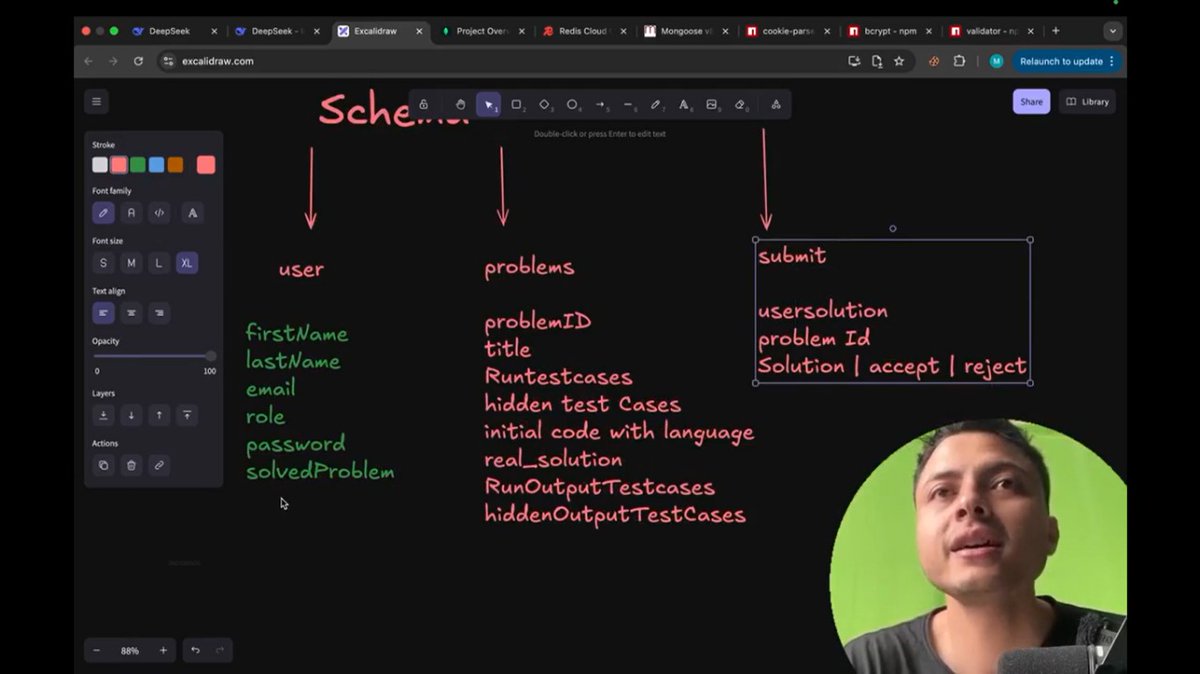Click the Opacity slider handle
Image resolution: width=1200 pixels, height=674 pixels.
tap(210, 356)
